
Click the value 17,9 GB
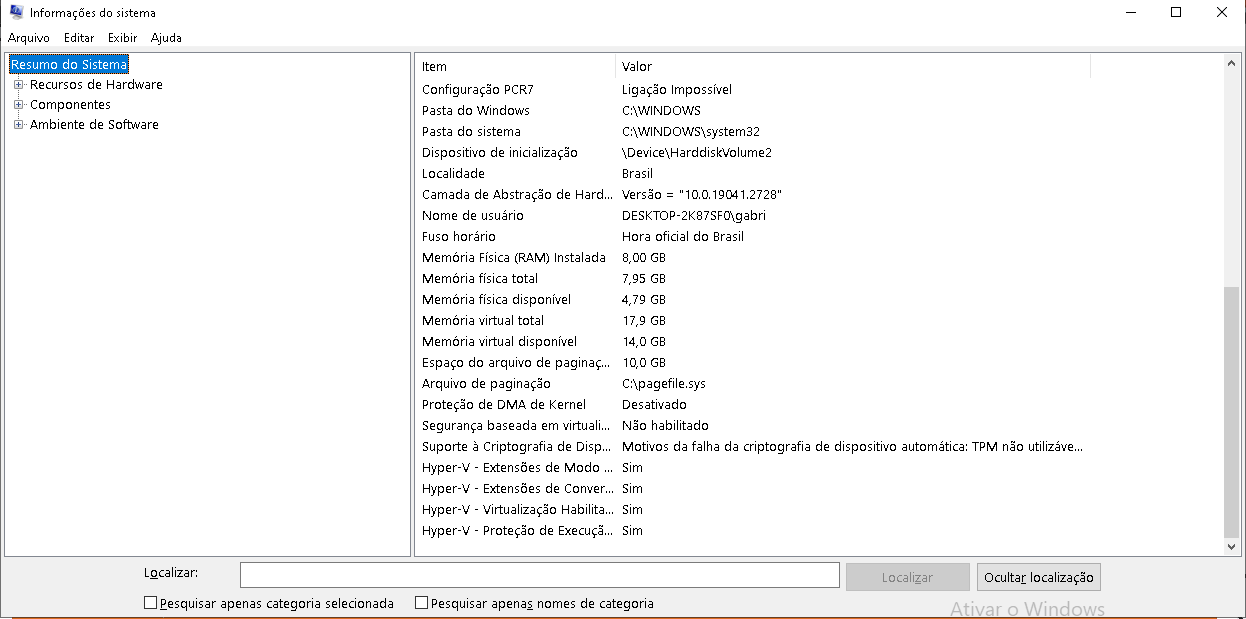pyautogui.click(x=644, y=321)
